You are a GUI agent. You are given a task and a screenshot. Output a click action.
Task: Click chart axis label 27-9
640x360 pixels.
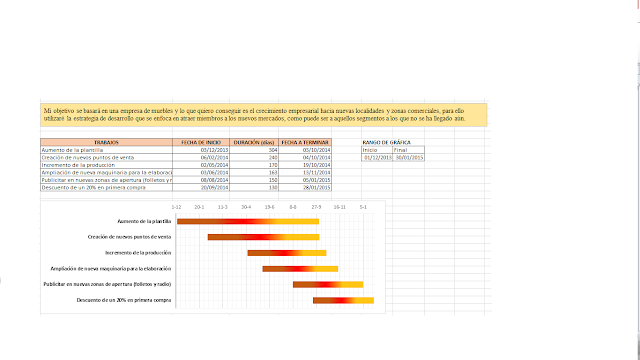tap(316, 207)
